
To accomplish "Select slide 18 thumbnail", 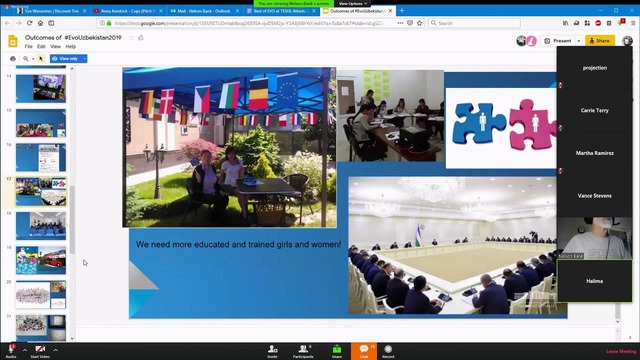I will [41, 226].
